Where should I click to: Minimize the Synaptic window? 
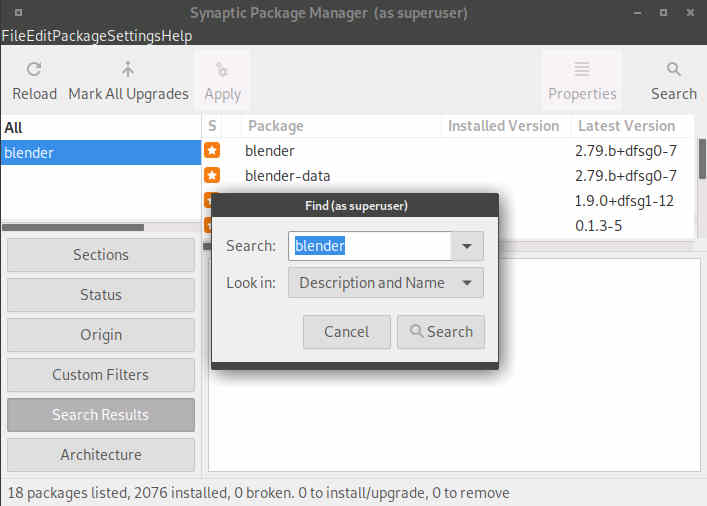pyautogui.click(x=638, y=13)
